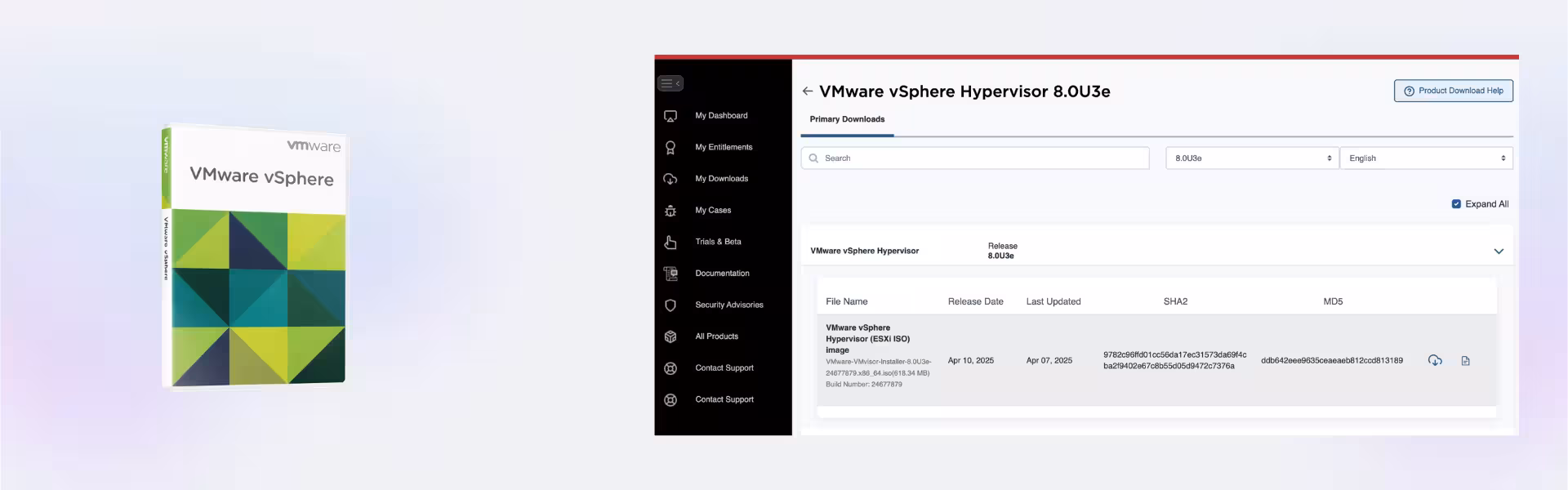This screenshot has width=1568, height=490.
Task: Toggle the Expand All checkbox
Action: pyautogui.click(x=1456, y=204)
